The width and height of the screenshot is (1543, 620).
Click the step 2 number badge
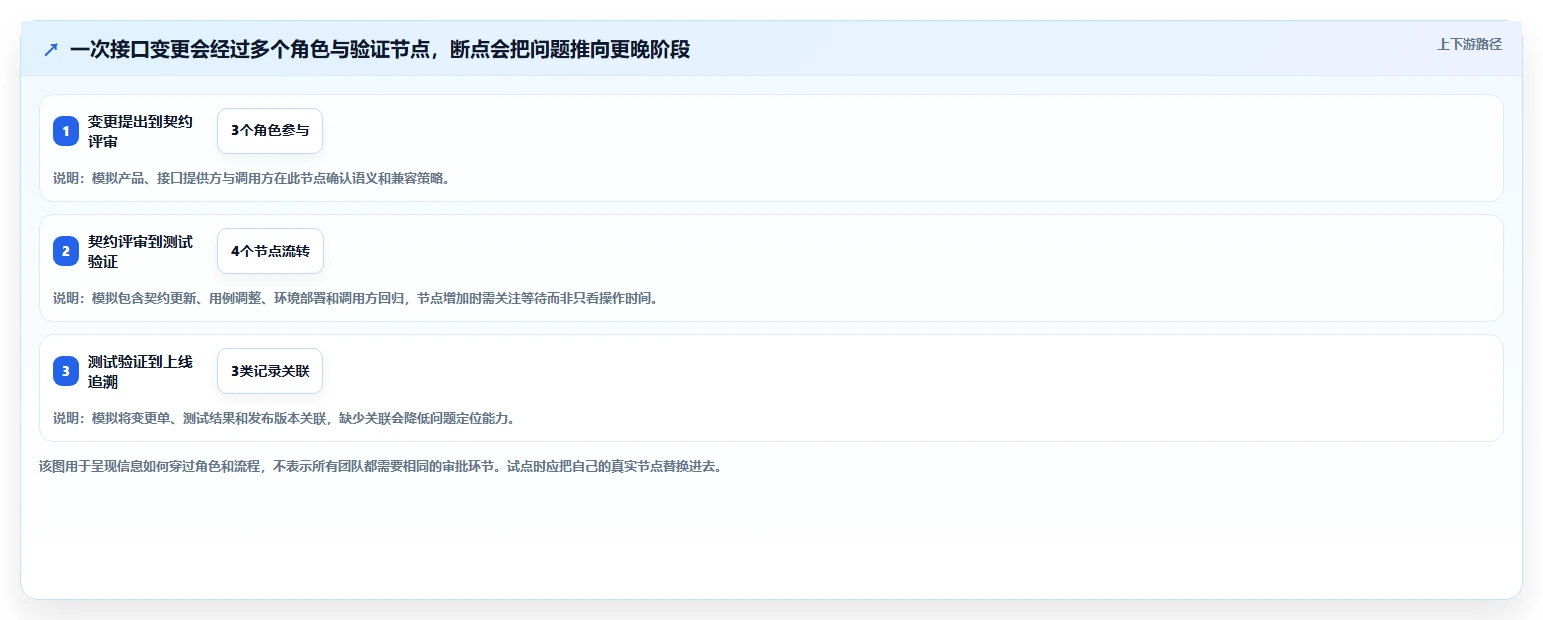coord(66,251)
